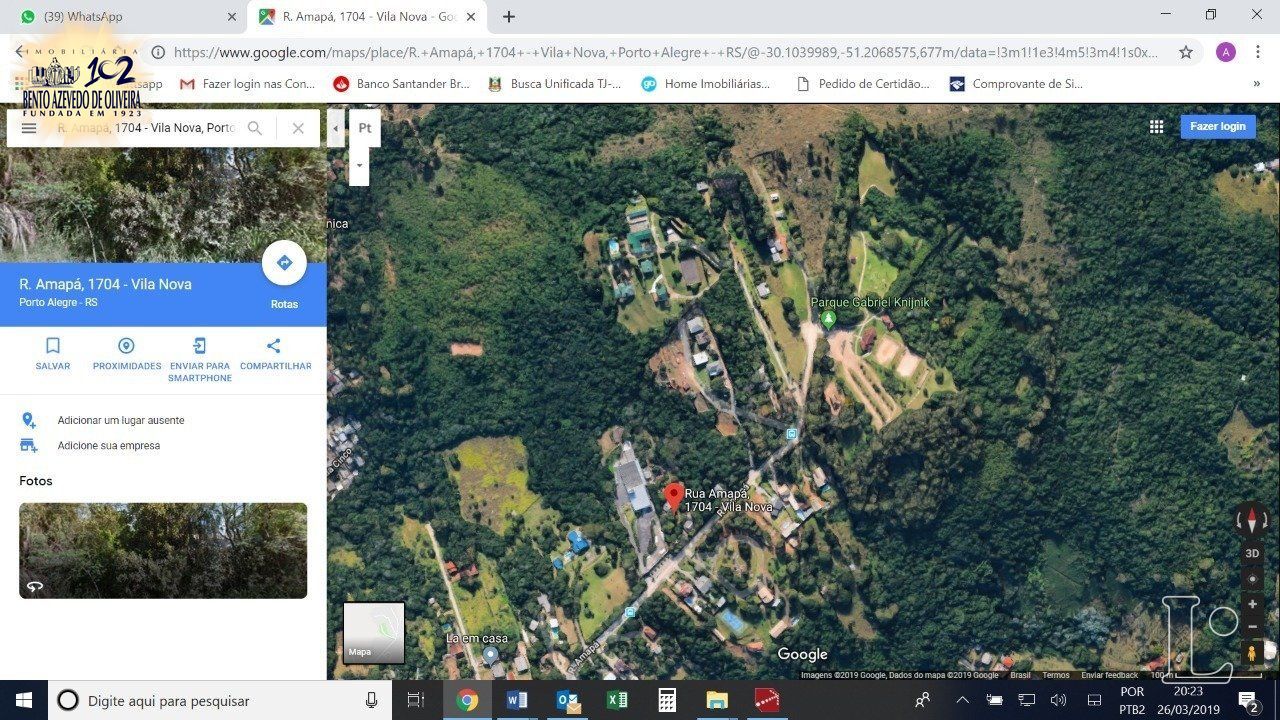
Task: Show my current location
Action: click(x=1252, y=579)
